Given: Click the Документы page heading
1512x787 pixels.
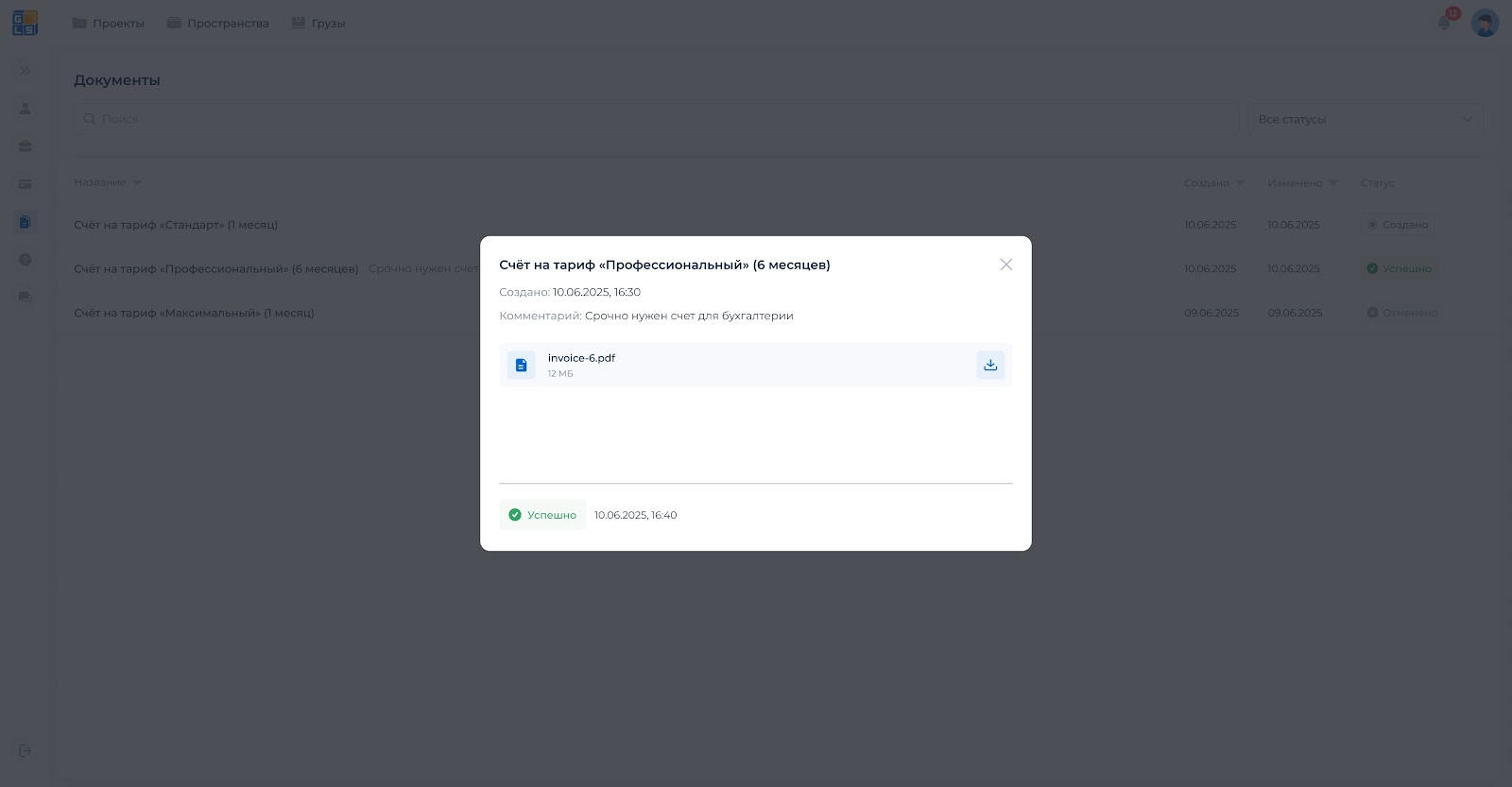Looking at the screenshot, I should pyautogui.click(x=117, y=80).
